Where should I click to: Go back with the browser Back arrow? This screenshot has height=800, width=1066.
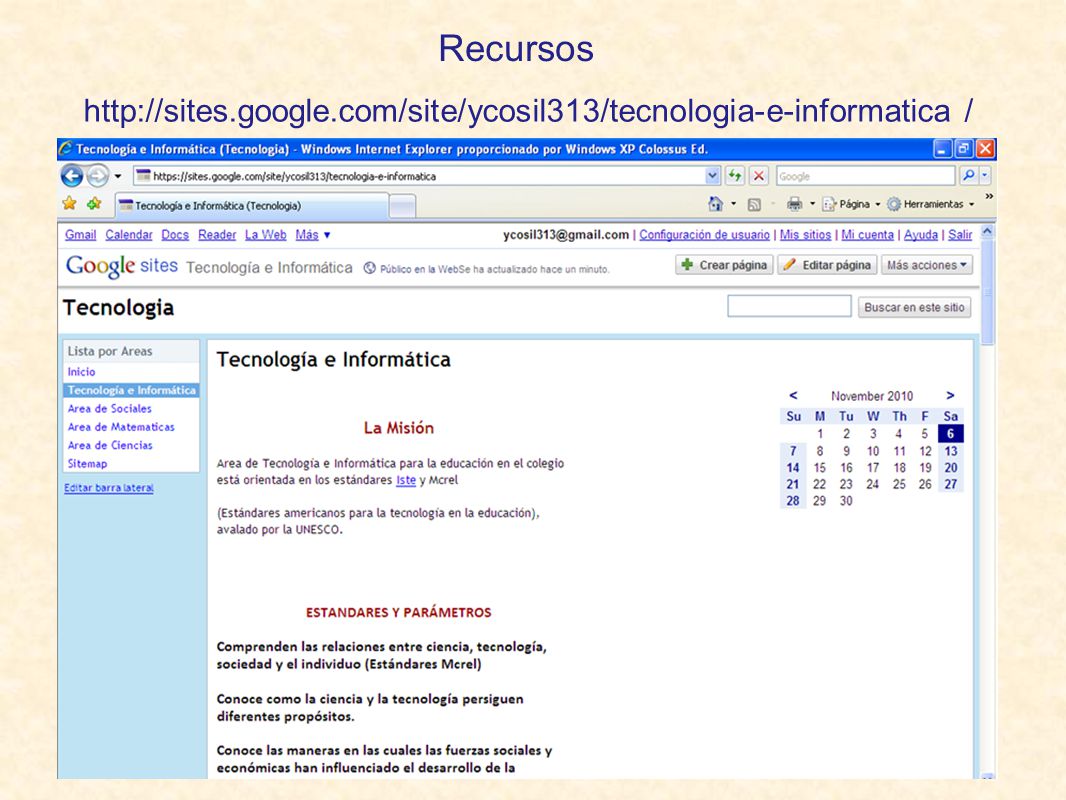[x=72, y=176]
